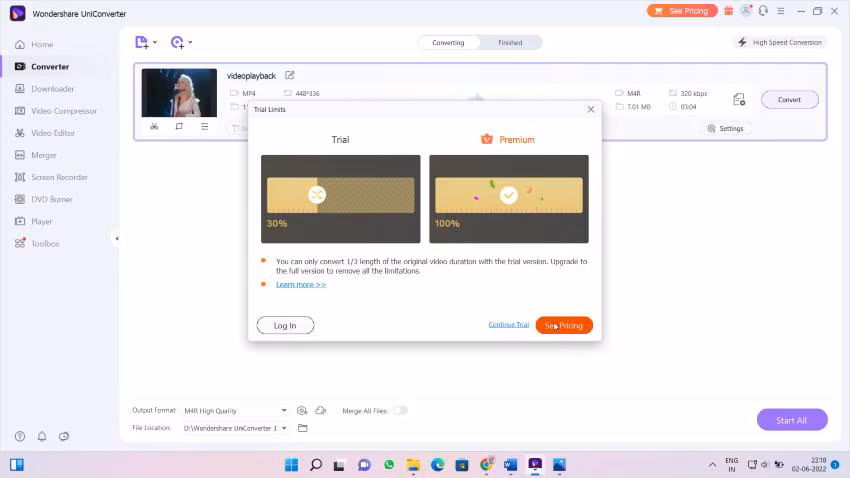
Task: Open Screen Recorder in the sidebar
Action: tap(51, 177)
